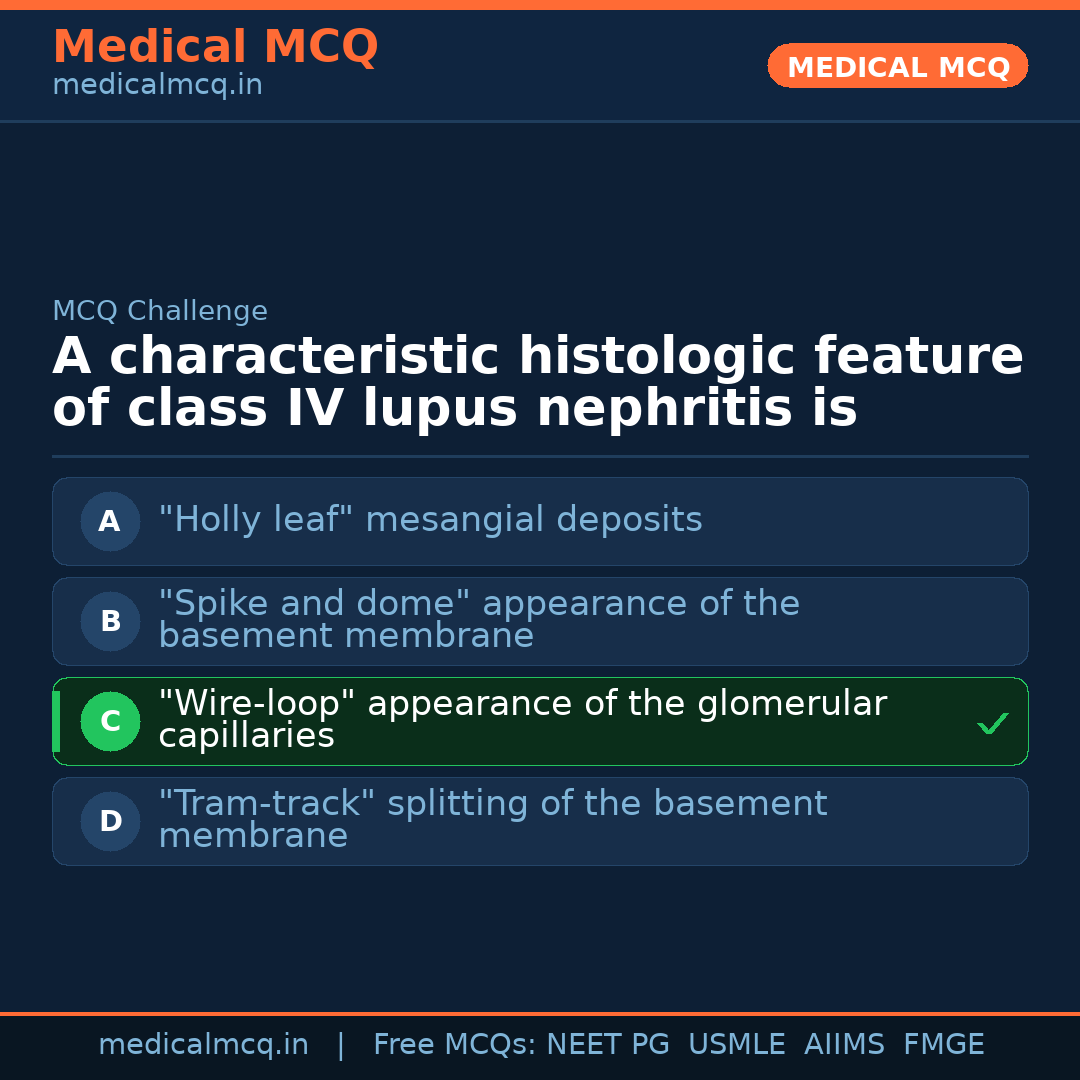Screen dimensions: 1080x1080
Task: Click the Free MCQs text in footer
Action: (x=454, y=1045)
